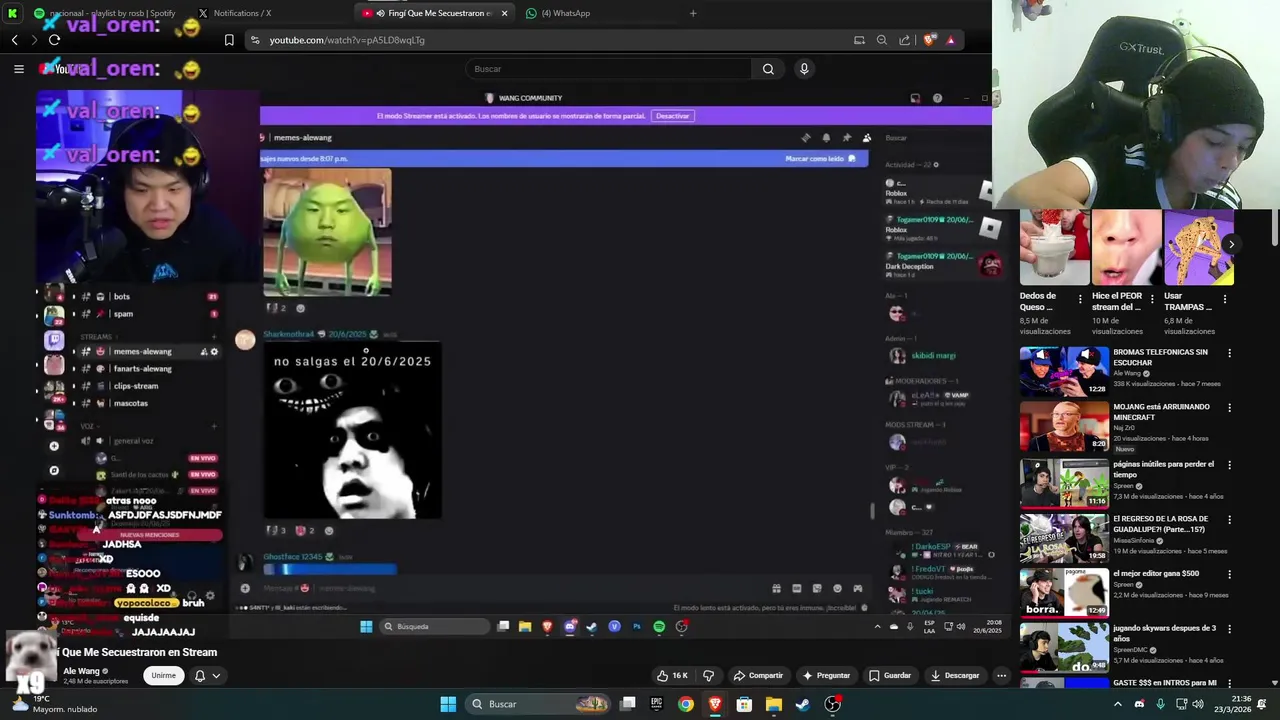Play BROMAS TELEFONICAS SIN ESCUCHAR thumbnail
Image resolution: width=1280 pixels, height=720 pixels.
click(1064, 371)
